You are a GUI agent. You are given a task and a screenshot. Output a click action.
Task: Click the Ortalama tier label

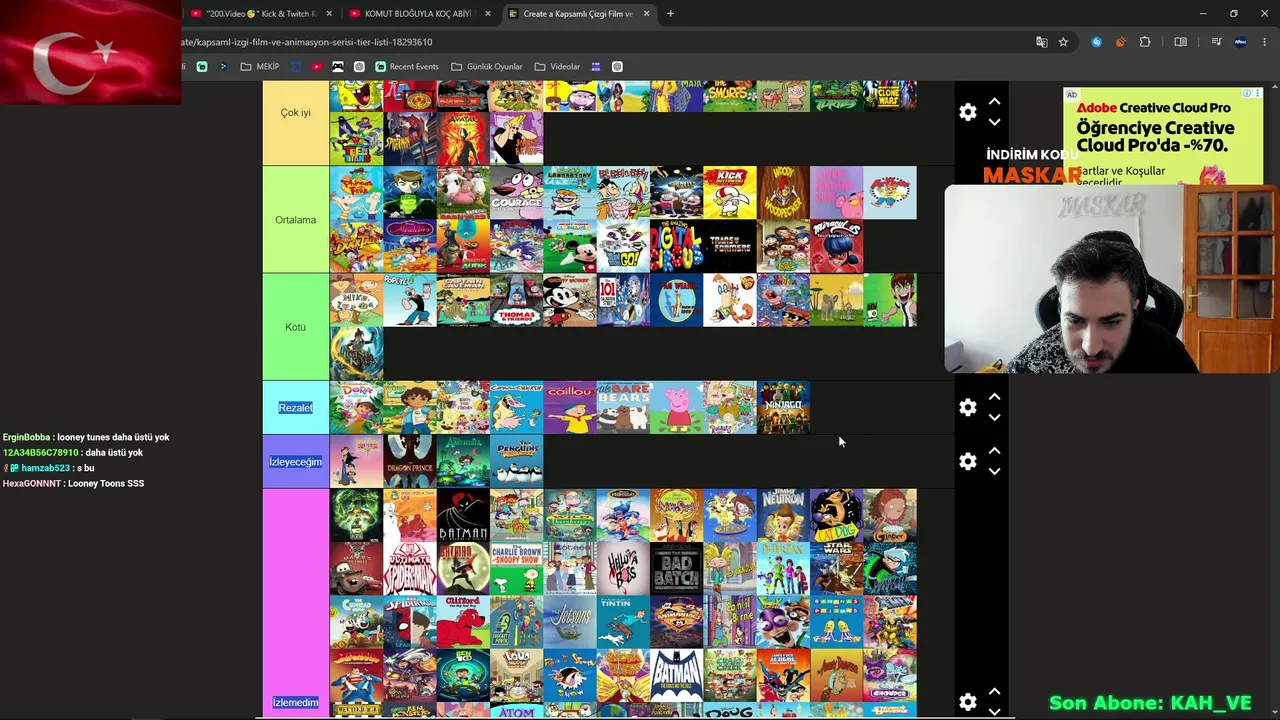[x=295, y=220]
